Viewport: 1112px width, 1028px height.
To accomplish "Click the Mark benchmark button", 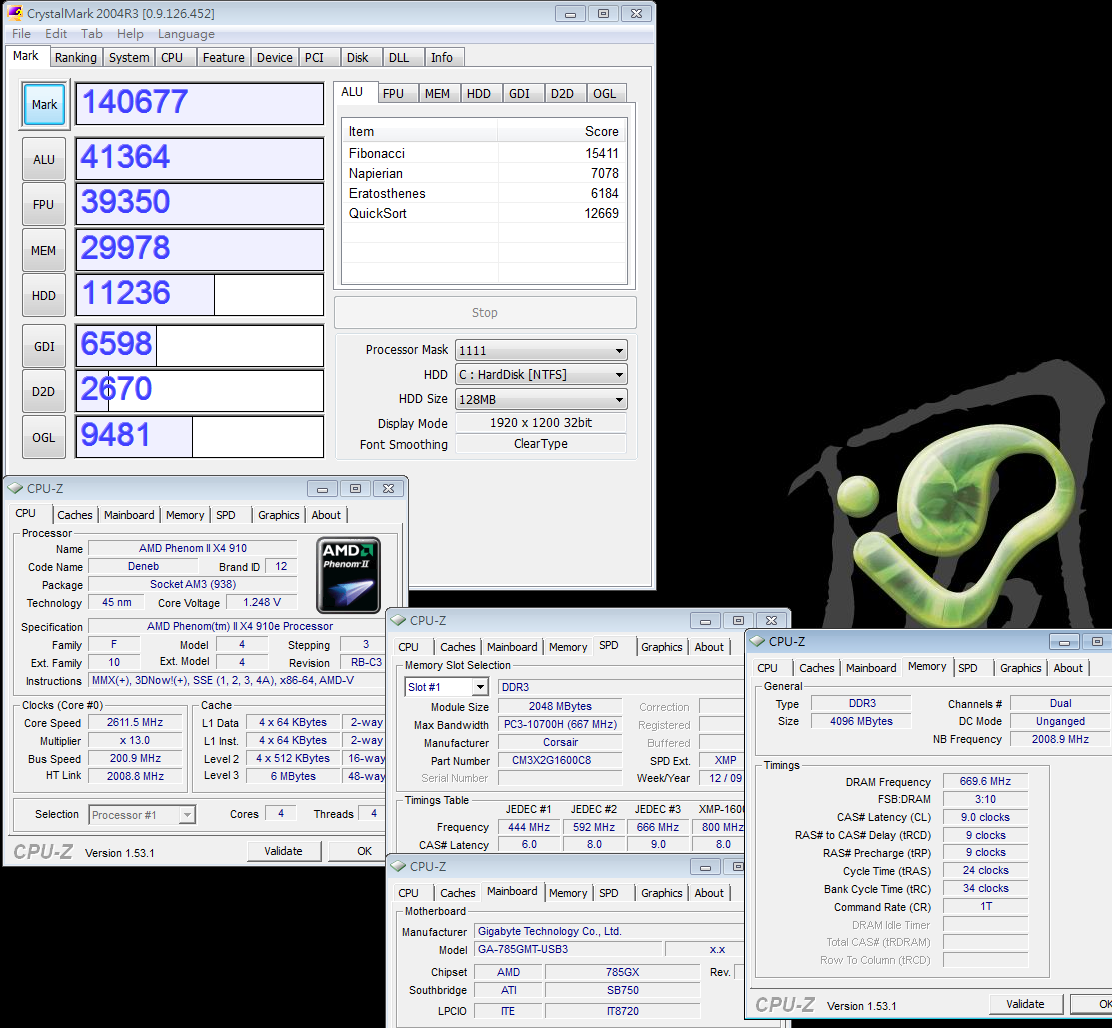I will [44, 104].
